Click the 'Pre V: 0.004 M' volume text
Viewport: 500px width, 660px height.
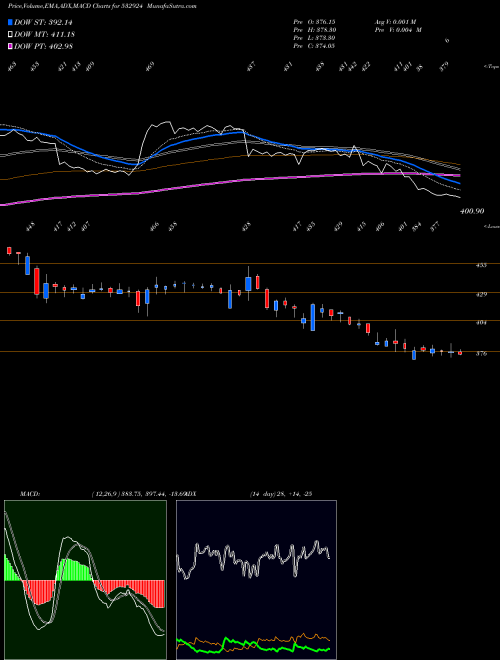coord(398,30)
